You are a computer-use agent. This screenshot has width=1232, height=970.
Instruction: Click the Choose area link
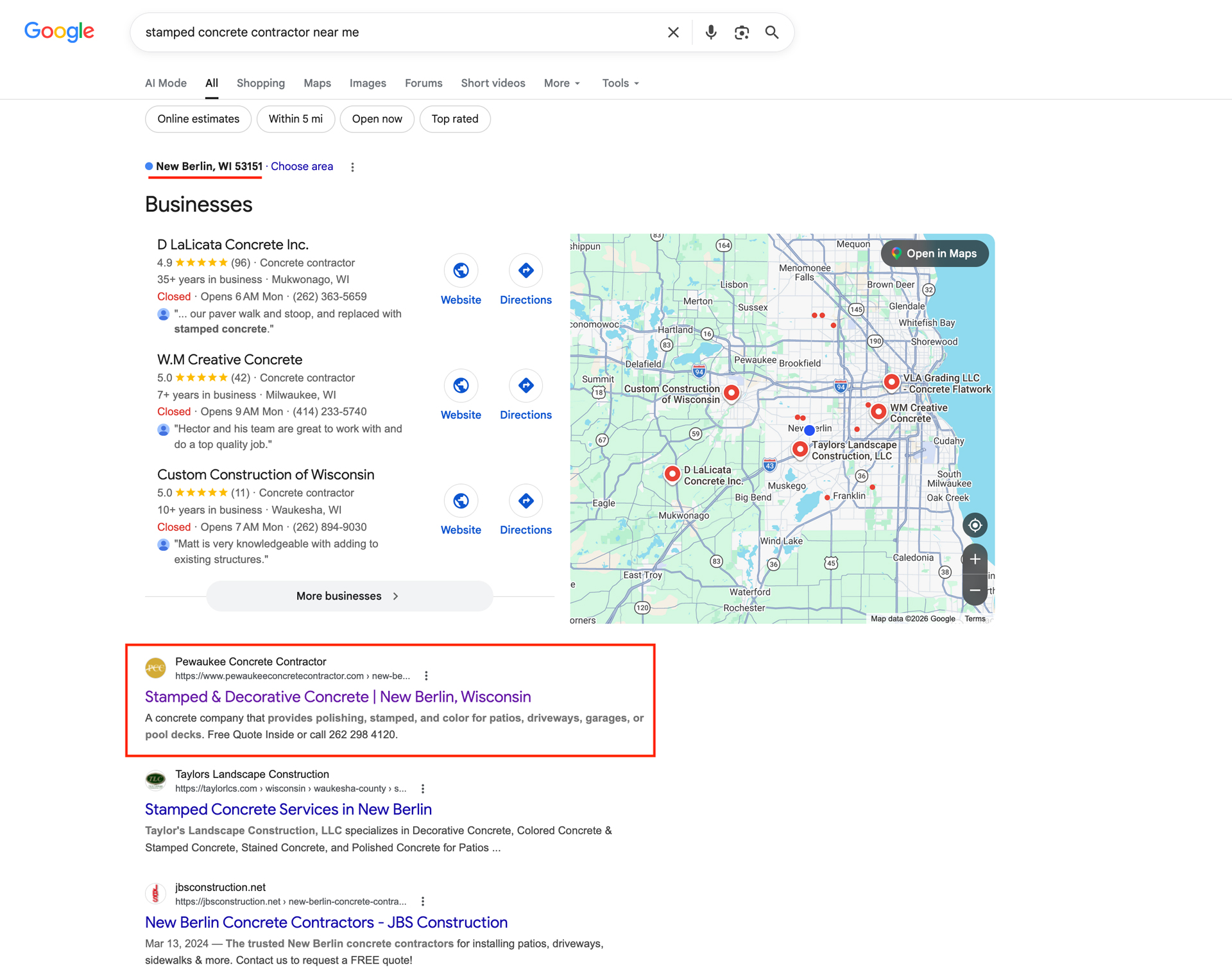coord(302,166)
